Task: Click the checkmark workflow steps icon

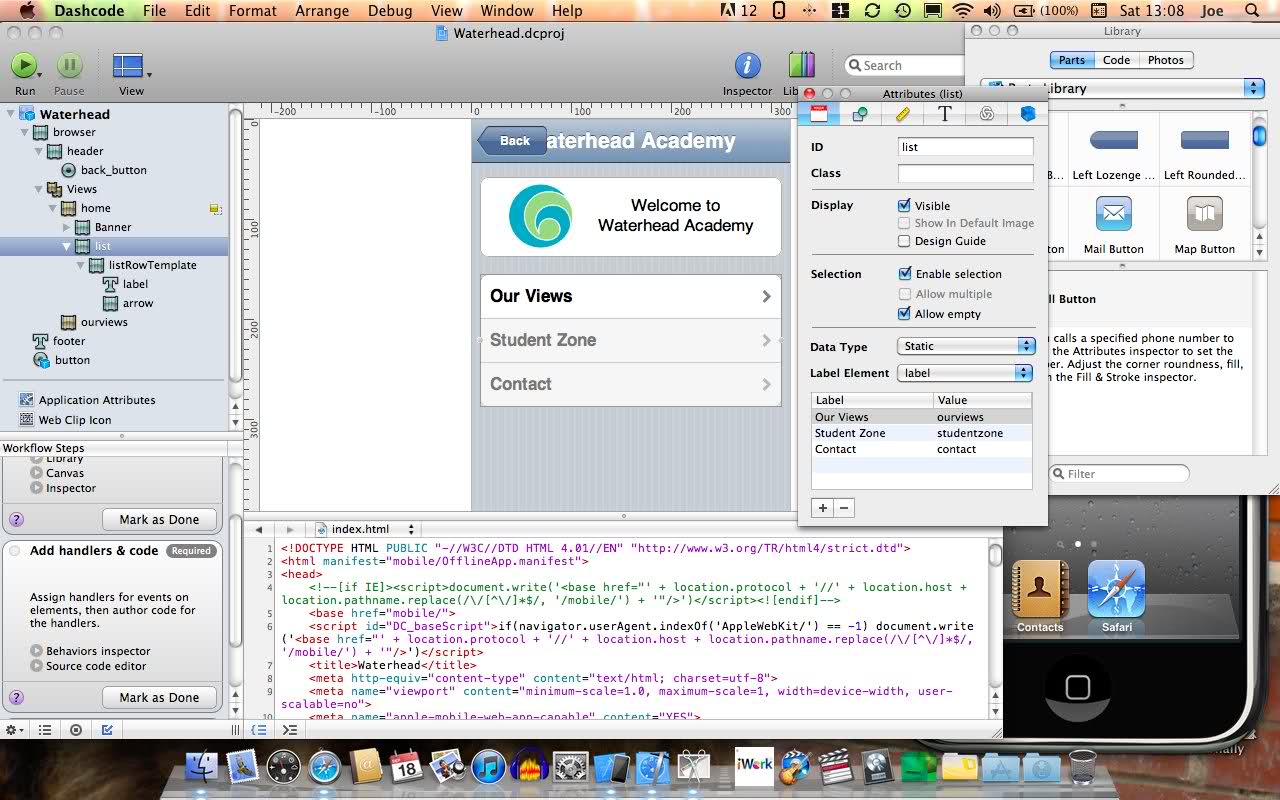Action: point(107,730)
